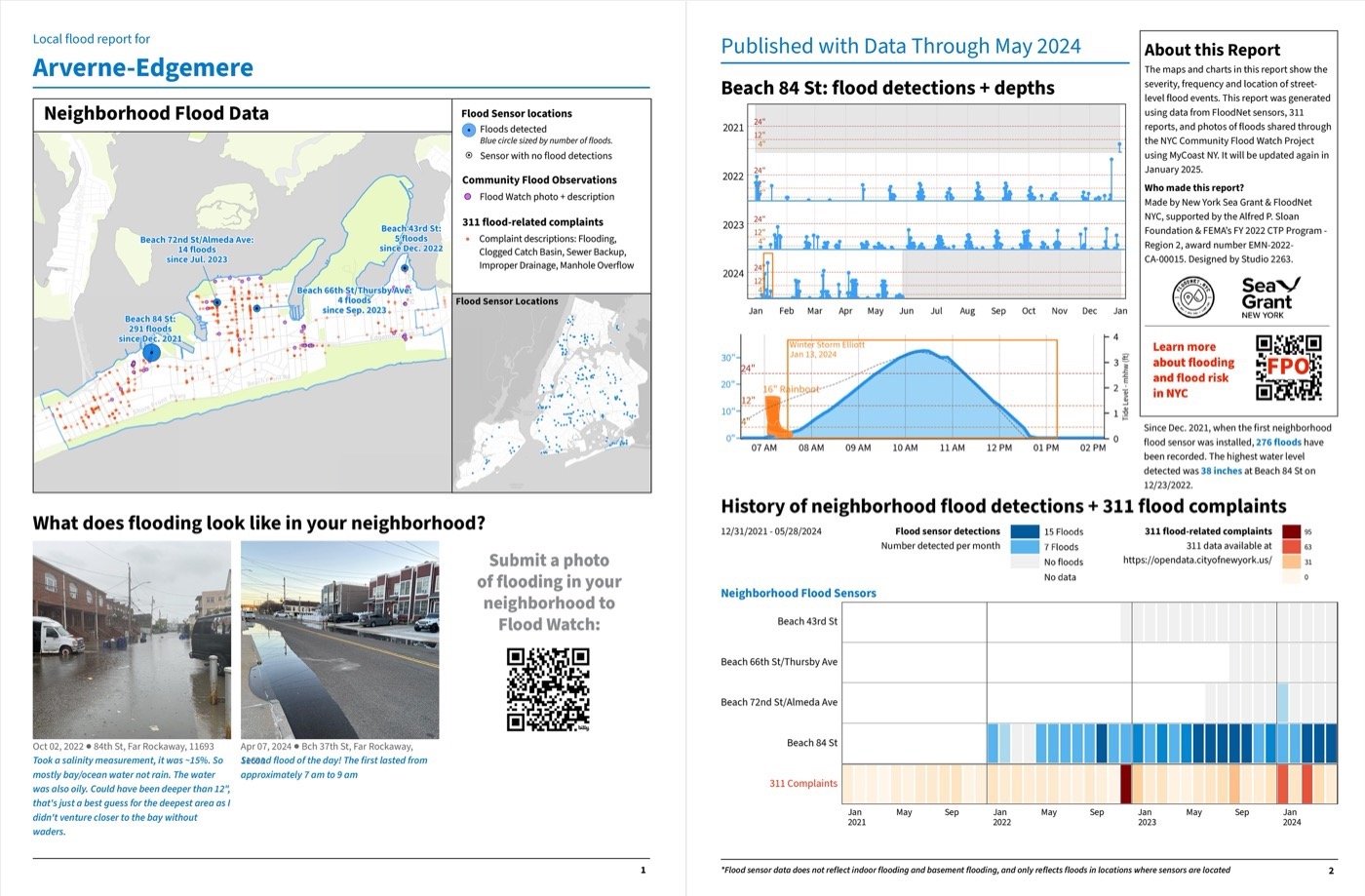Click the orange rain boot icon on the tide chart
This screenshot has height=896, width=1365.
[776, 416]
